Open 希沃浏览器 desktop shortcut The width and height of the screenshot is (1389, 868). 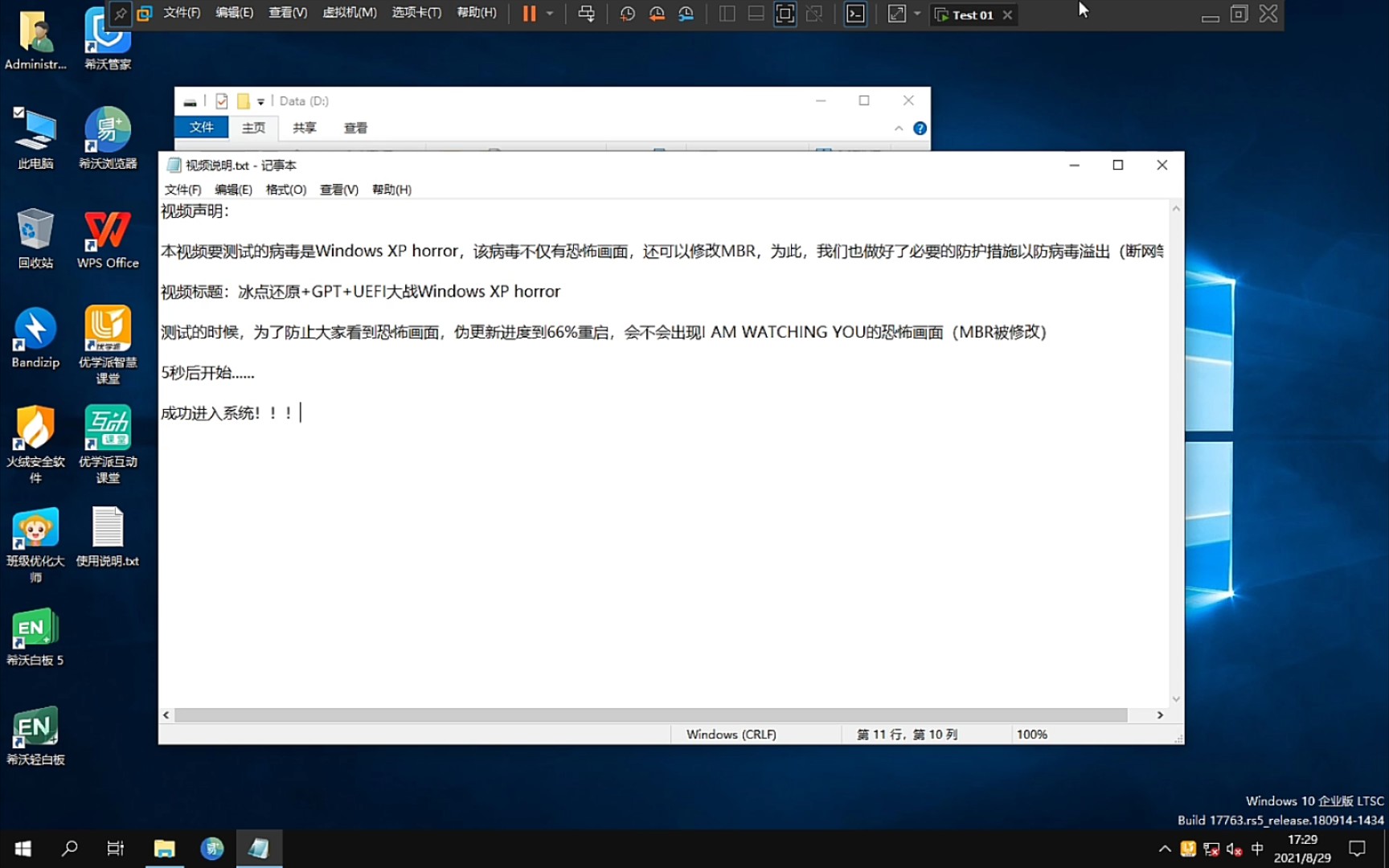coord(108,137)
